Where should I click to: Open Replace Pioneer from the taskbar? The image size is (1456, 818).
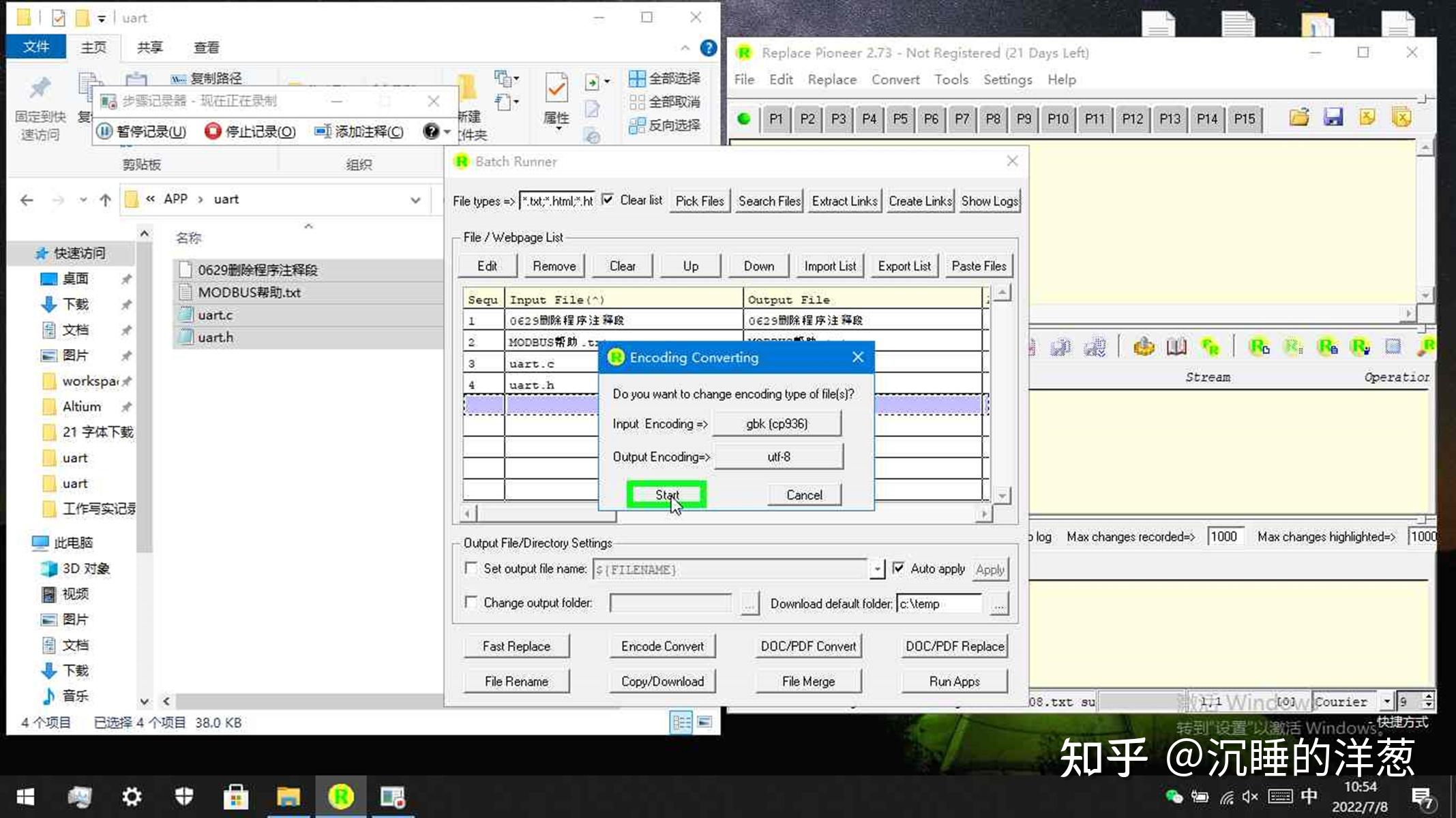(x=340, y=796)
